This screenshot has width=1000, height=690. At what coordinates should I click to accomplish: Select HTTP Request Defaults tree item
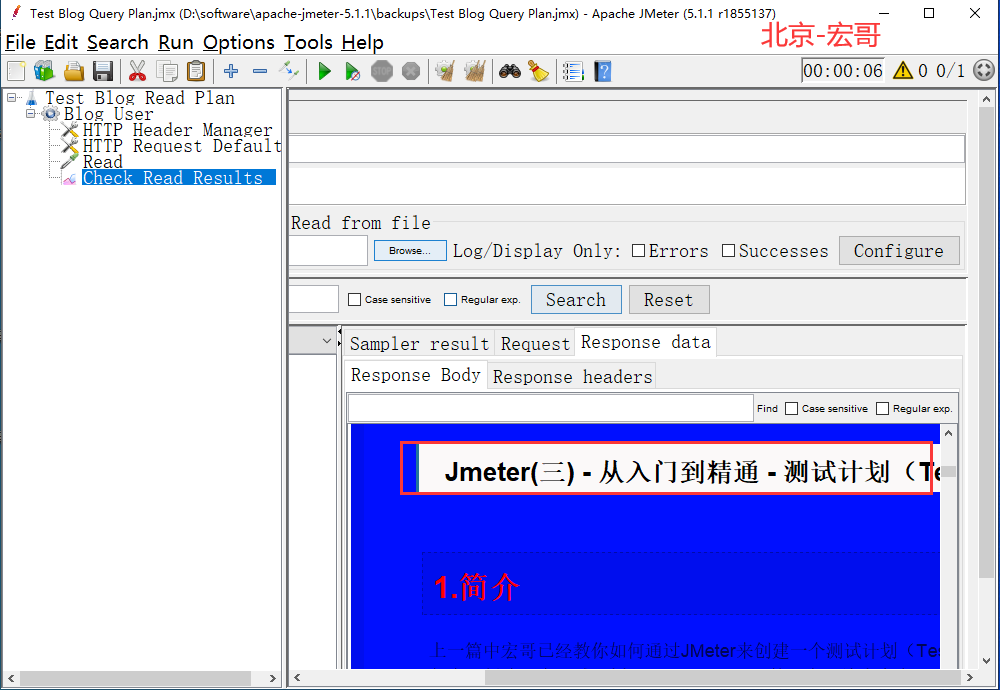pyautogui.click(x=182, y=146)
